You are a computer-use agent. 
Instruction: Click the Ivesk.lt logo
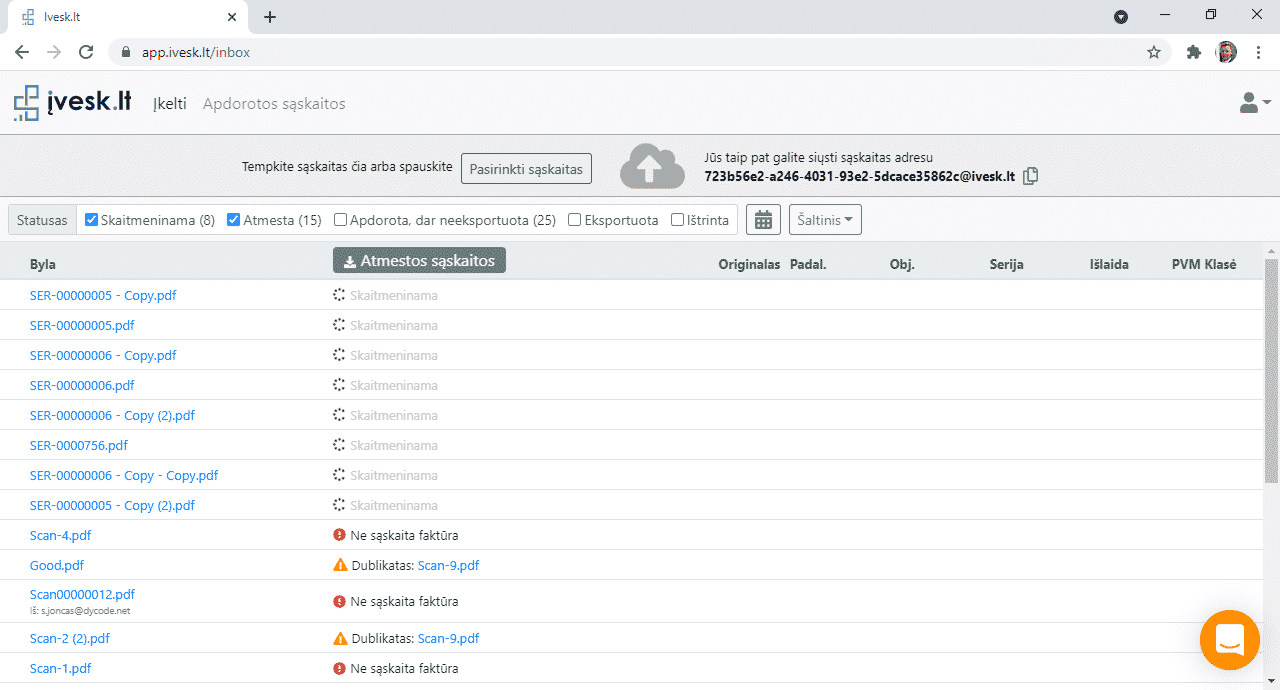click(73, 103)
